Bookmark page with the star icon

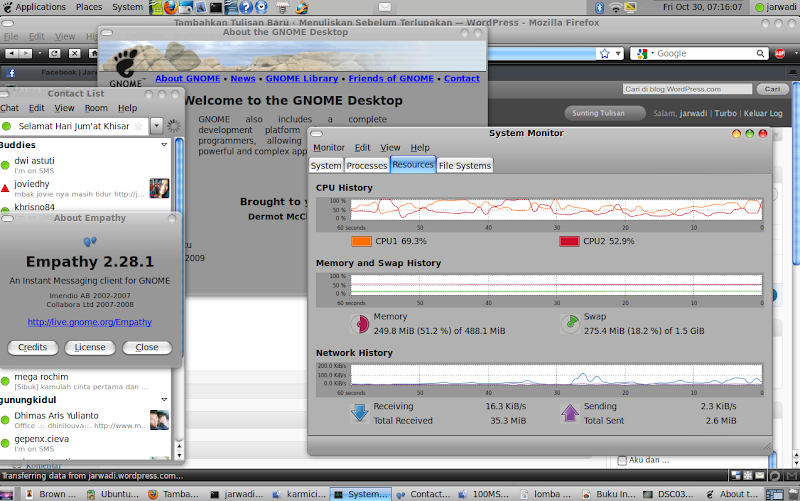pyautogui.click(x=605, y=54)
